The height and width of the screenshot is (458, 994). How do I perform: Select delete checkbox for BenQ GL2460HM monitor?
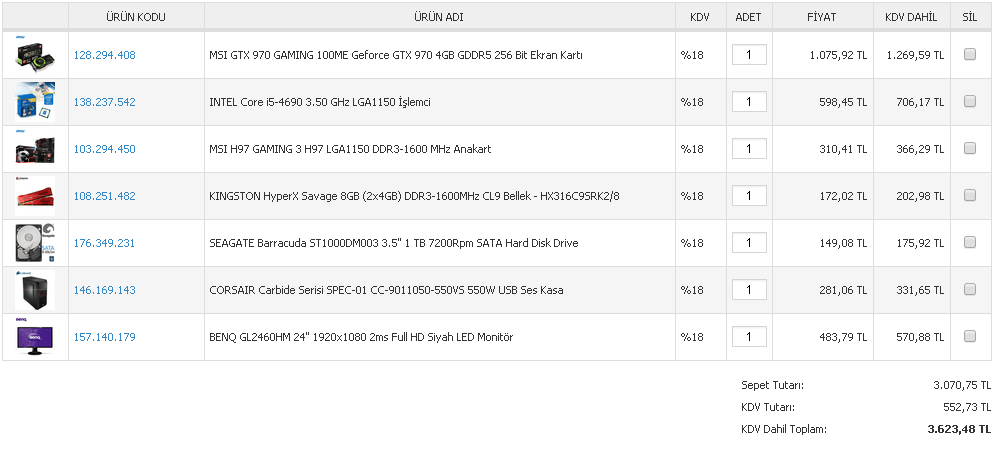969,337
